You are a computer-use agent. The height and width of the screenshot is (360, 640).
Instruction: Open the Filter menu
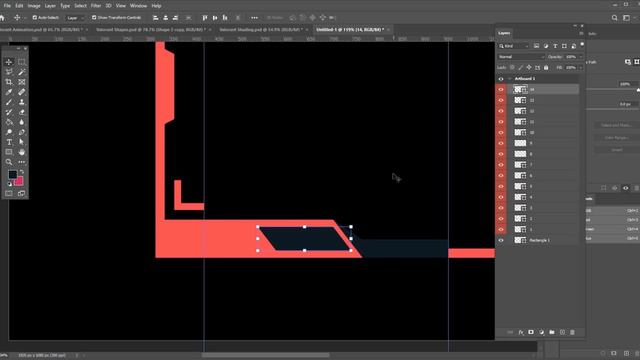tap(96, 6)
